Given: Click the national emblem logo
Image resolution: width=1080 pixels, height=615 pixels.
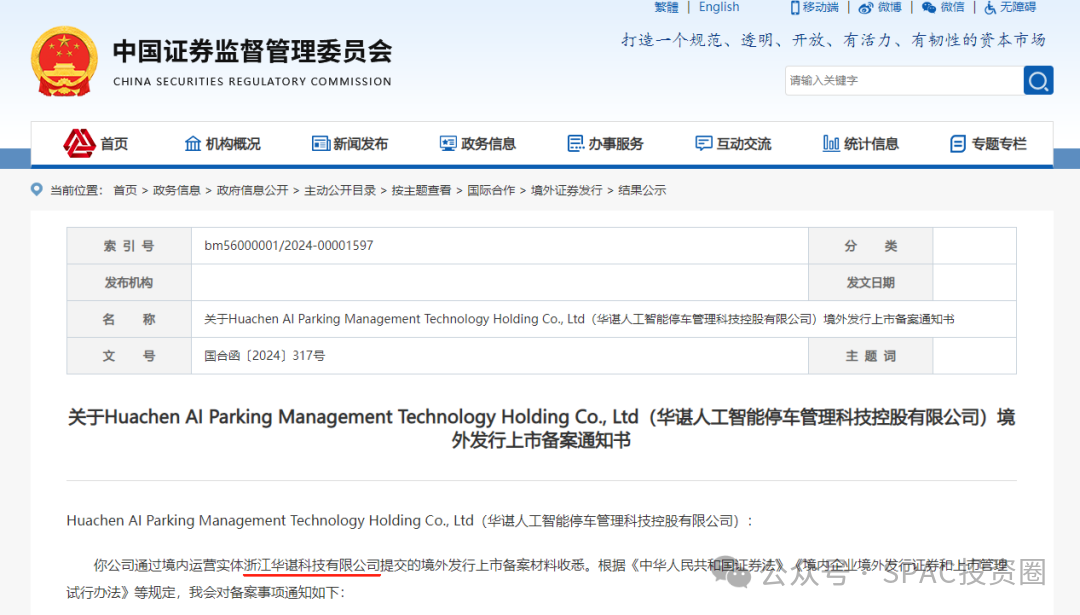Looking at the screenshot, I should (x=64, y=61).
